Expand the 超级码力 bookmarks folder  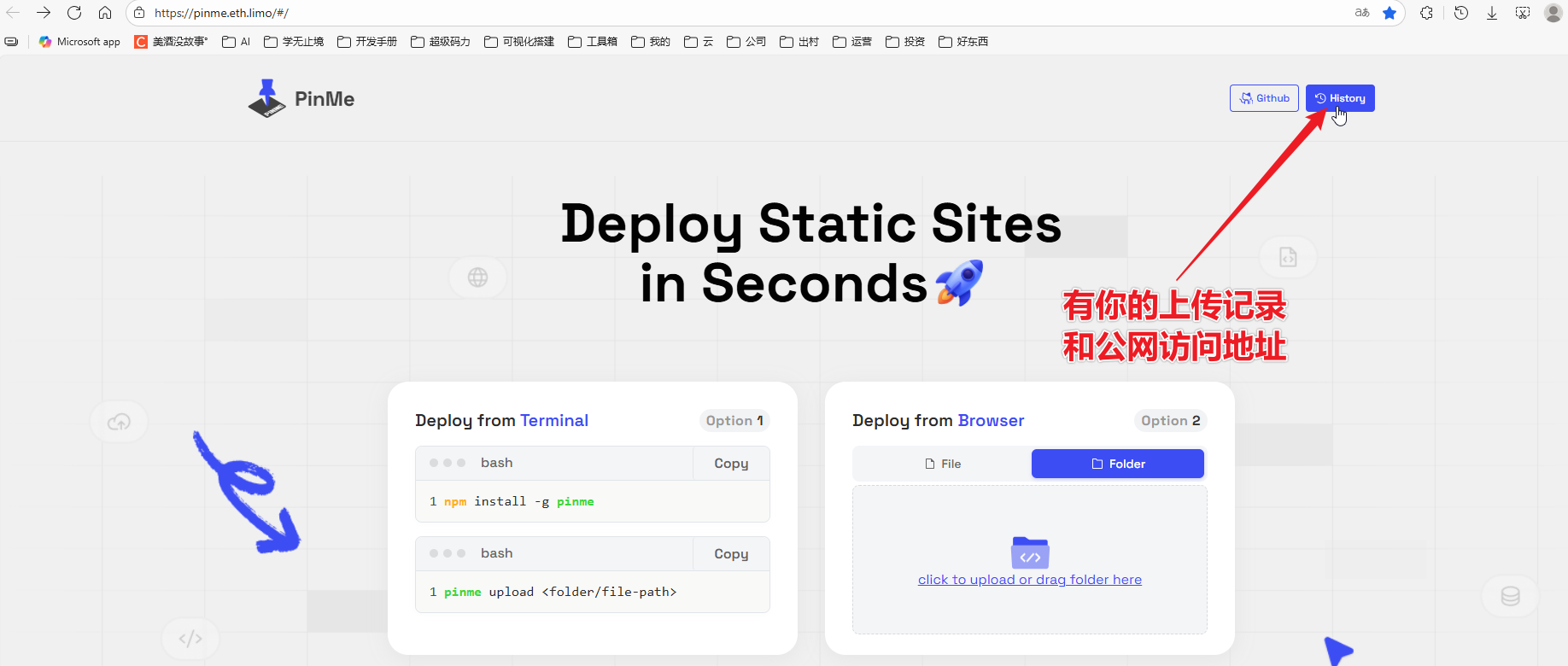pos(441,41)
